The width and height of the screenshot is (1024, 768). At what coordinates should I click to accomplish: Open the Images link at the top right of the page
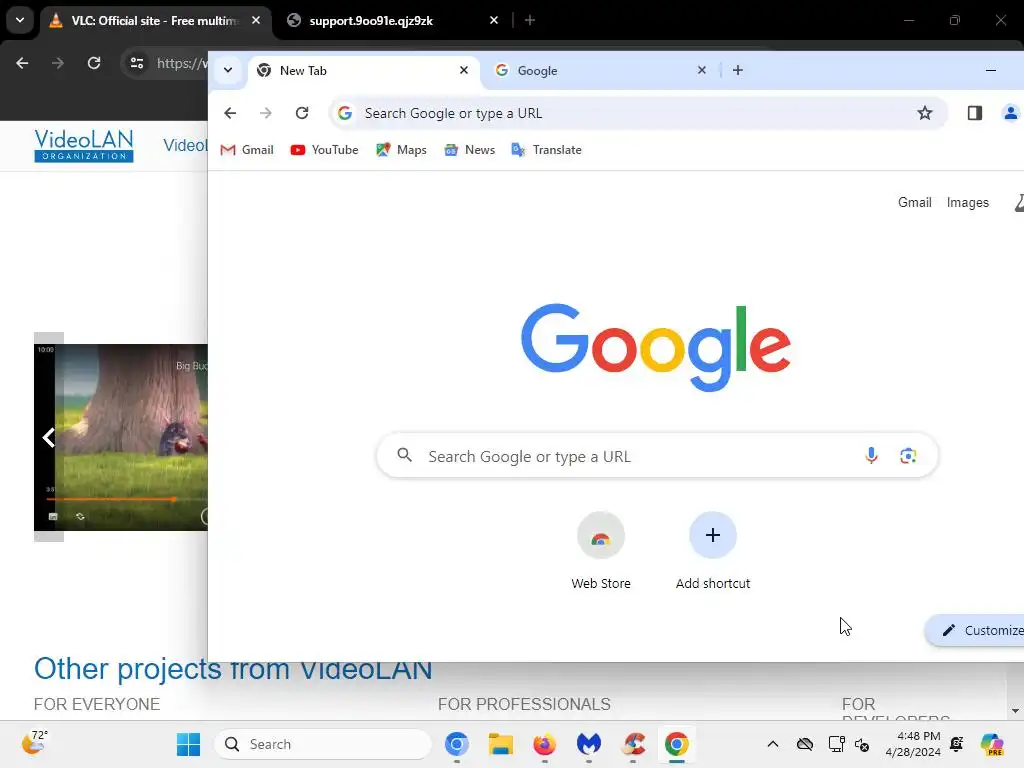tap(967, 202)
